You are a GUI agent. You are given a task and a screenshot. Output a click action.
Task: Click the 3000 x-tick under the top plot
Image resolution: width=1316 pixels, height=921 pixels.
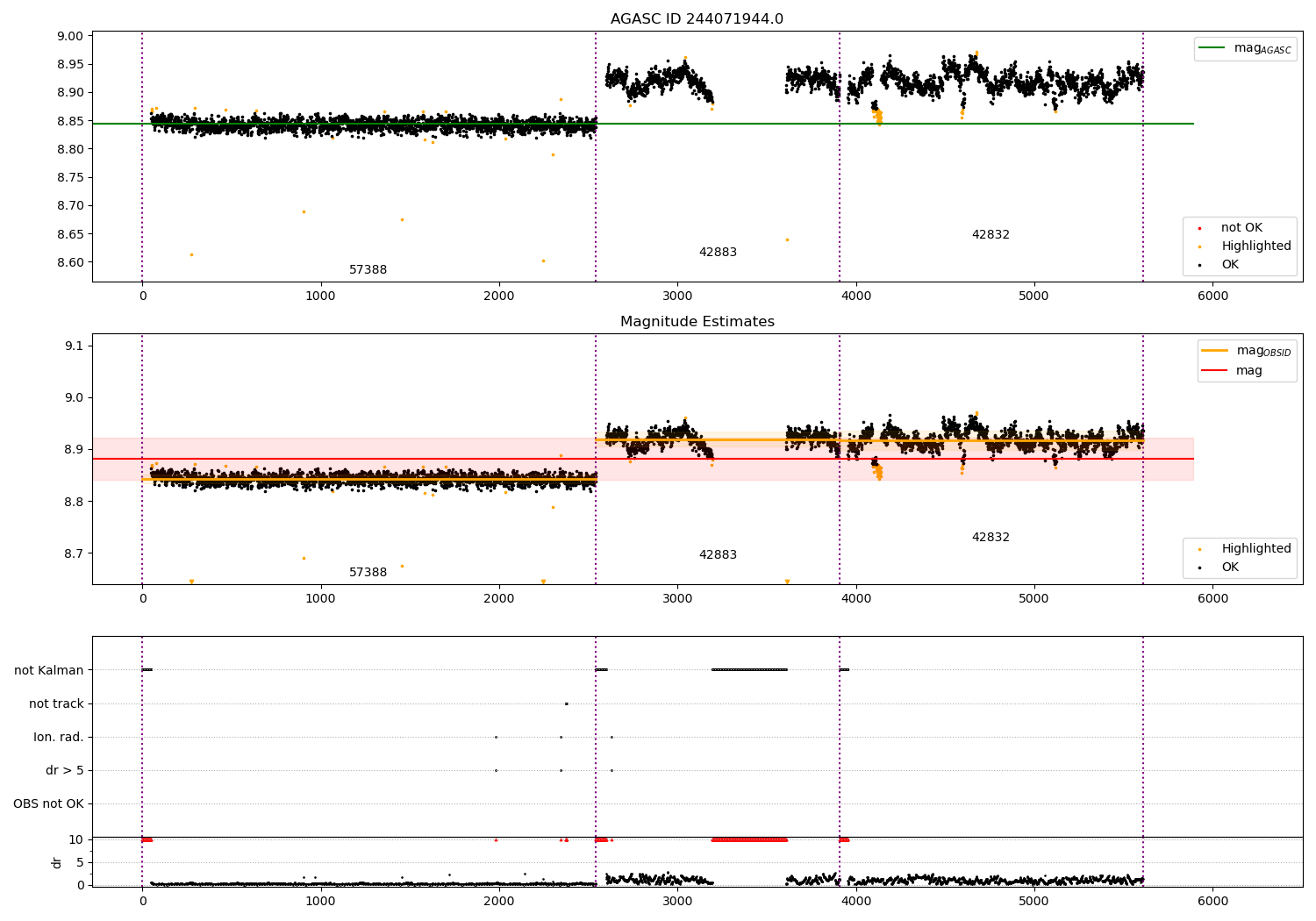pyautogui.click(x=677, y=296)
